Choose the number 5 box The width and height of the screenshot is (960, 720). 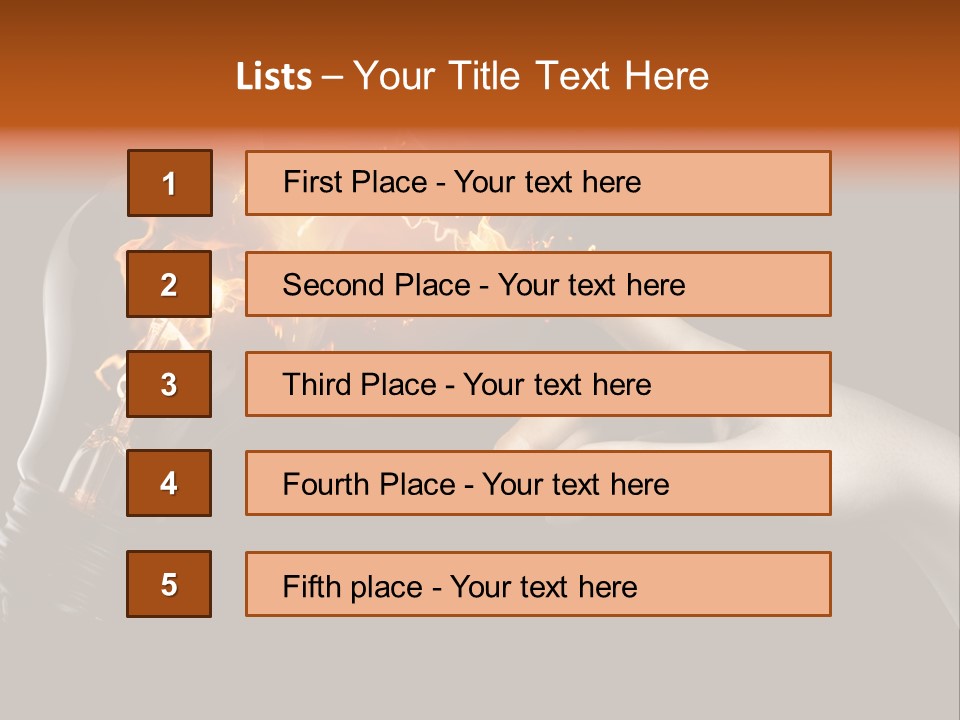(x=169, y=583)
